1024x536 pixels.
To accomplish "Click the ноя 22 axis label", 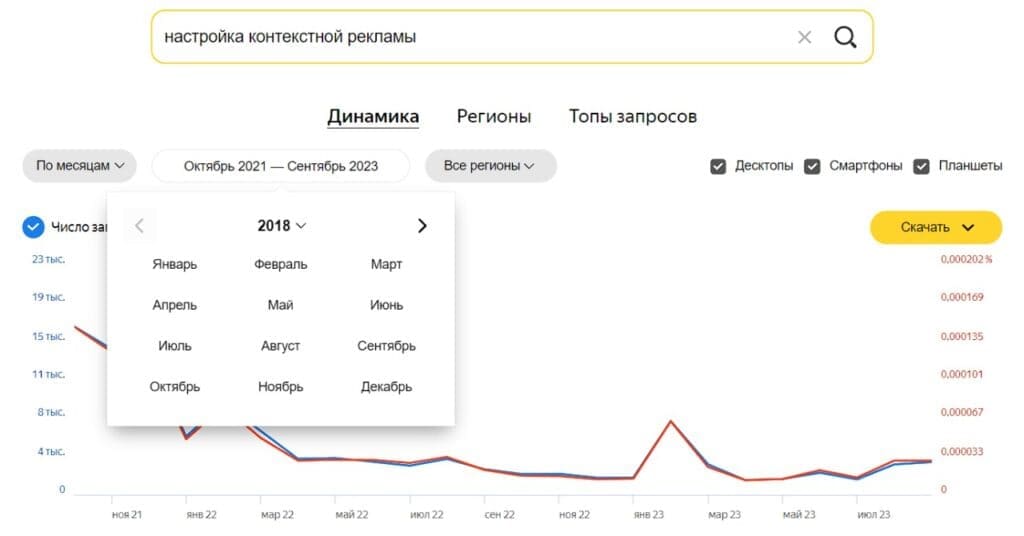I will point(574,514).
